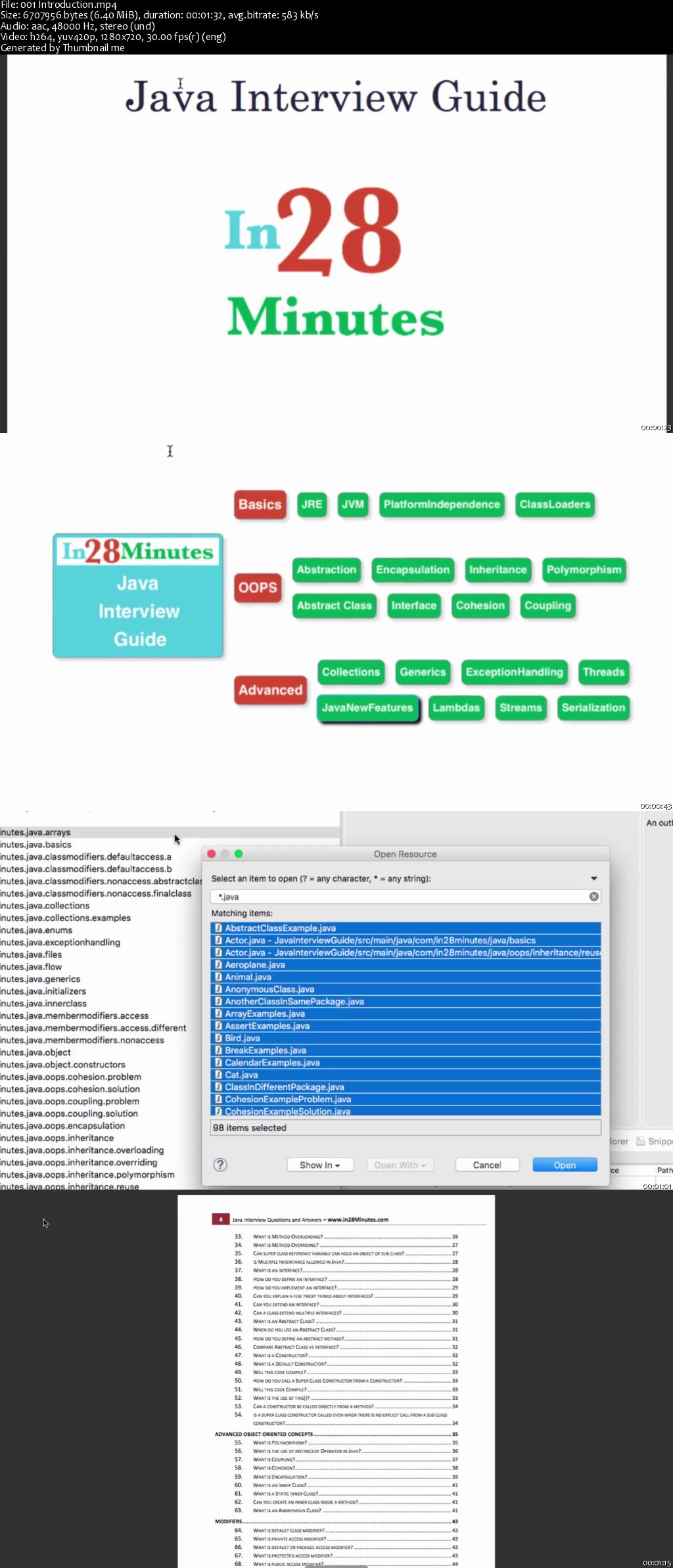This screenshot has width=673, height=1568.
Task: Click the Coupling node
Action: [547, 606]
